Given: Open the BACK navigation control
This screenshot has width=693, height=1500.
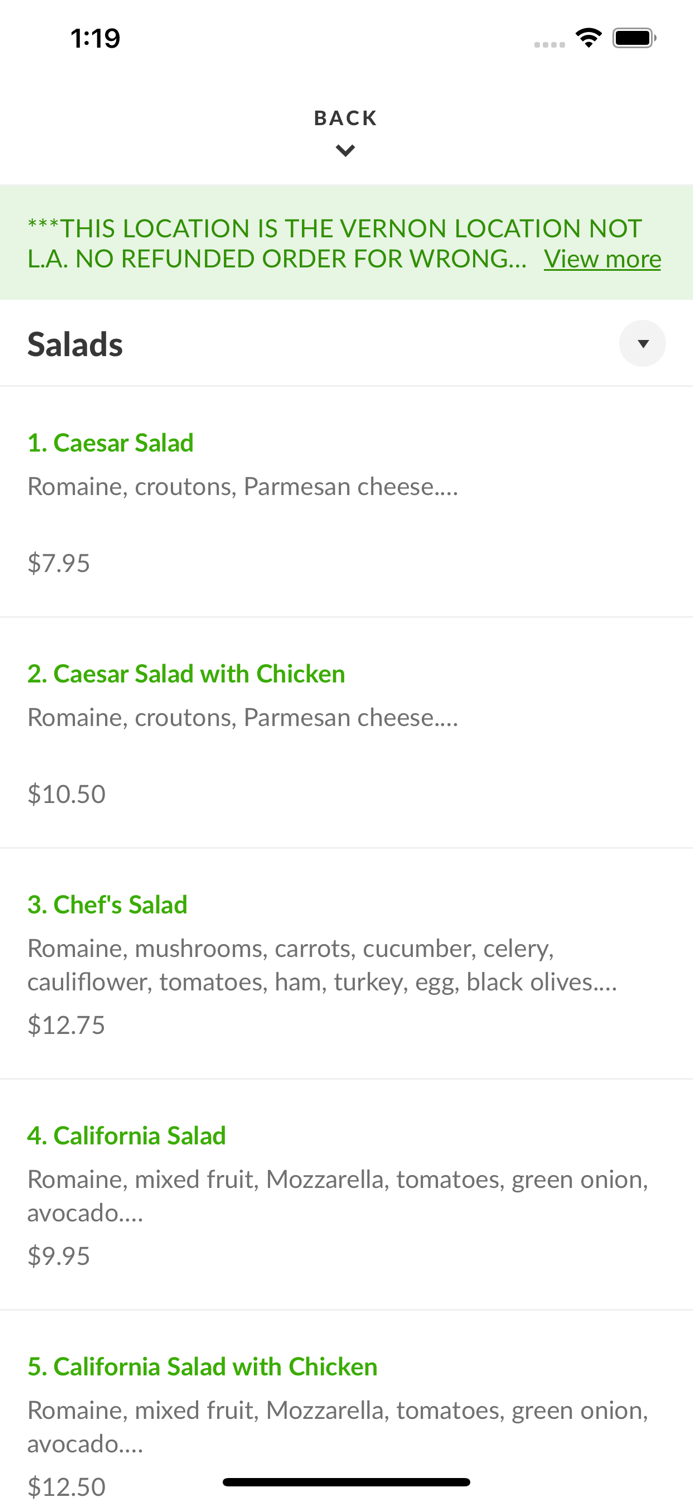Looking at the screenshot, I should pyautogui.click(x=345, y=117).
